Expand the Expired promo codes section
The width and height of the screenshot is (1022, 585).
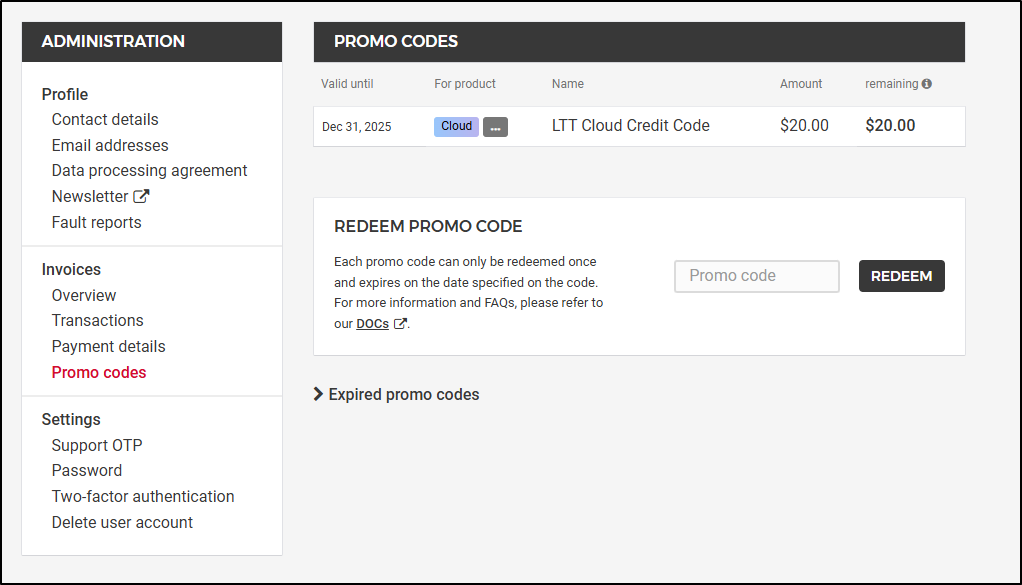click(x=397, y=394)
